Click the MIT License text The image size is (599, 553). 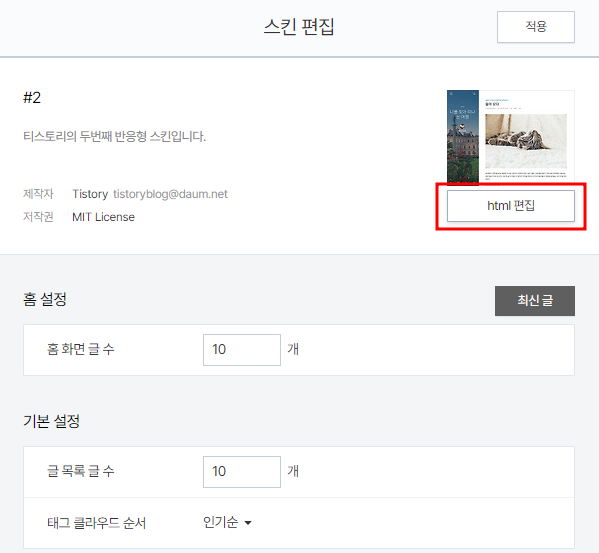[104, 217]
